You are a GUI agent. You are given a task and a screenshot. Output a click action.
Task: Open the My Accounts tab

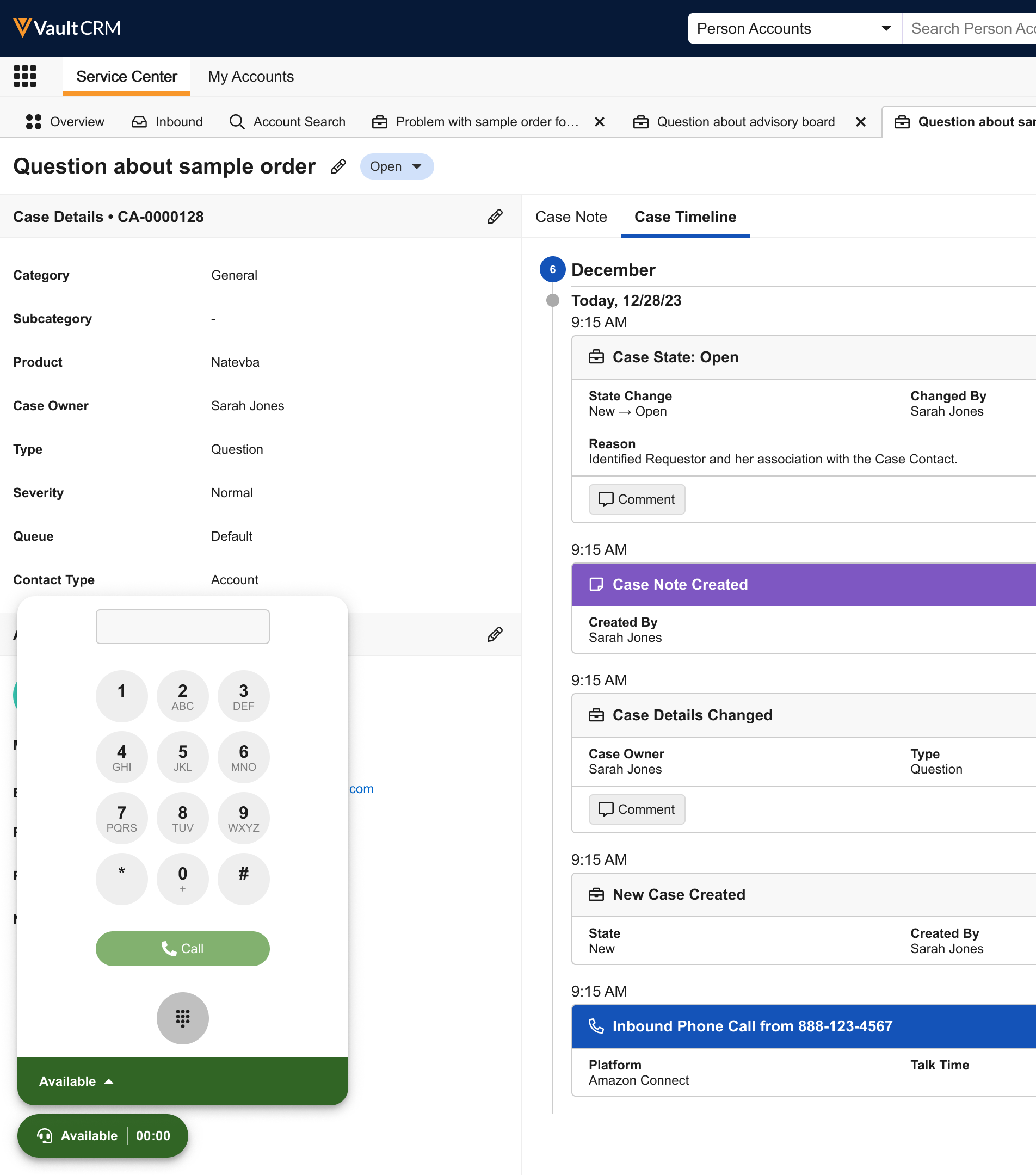(x=251, y=77)
